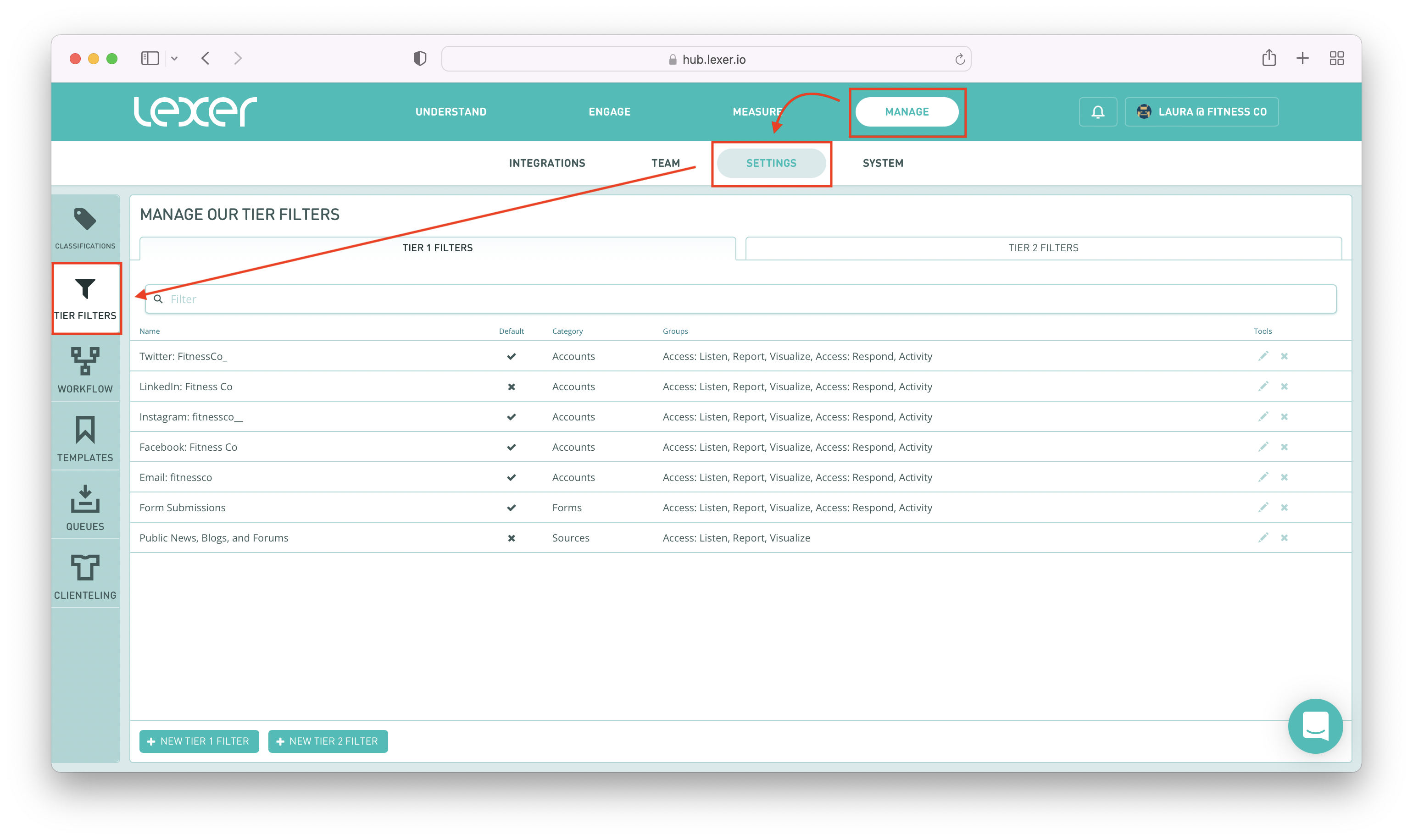Image resolution: width=1413 pixels, height=840 pixels.
Task: Toggle default checkmark for Email: fitnessco
Action: tap(511, 477)
